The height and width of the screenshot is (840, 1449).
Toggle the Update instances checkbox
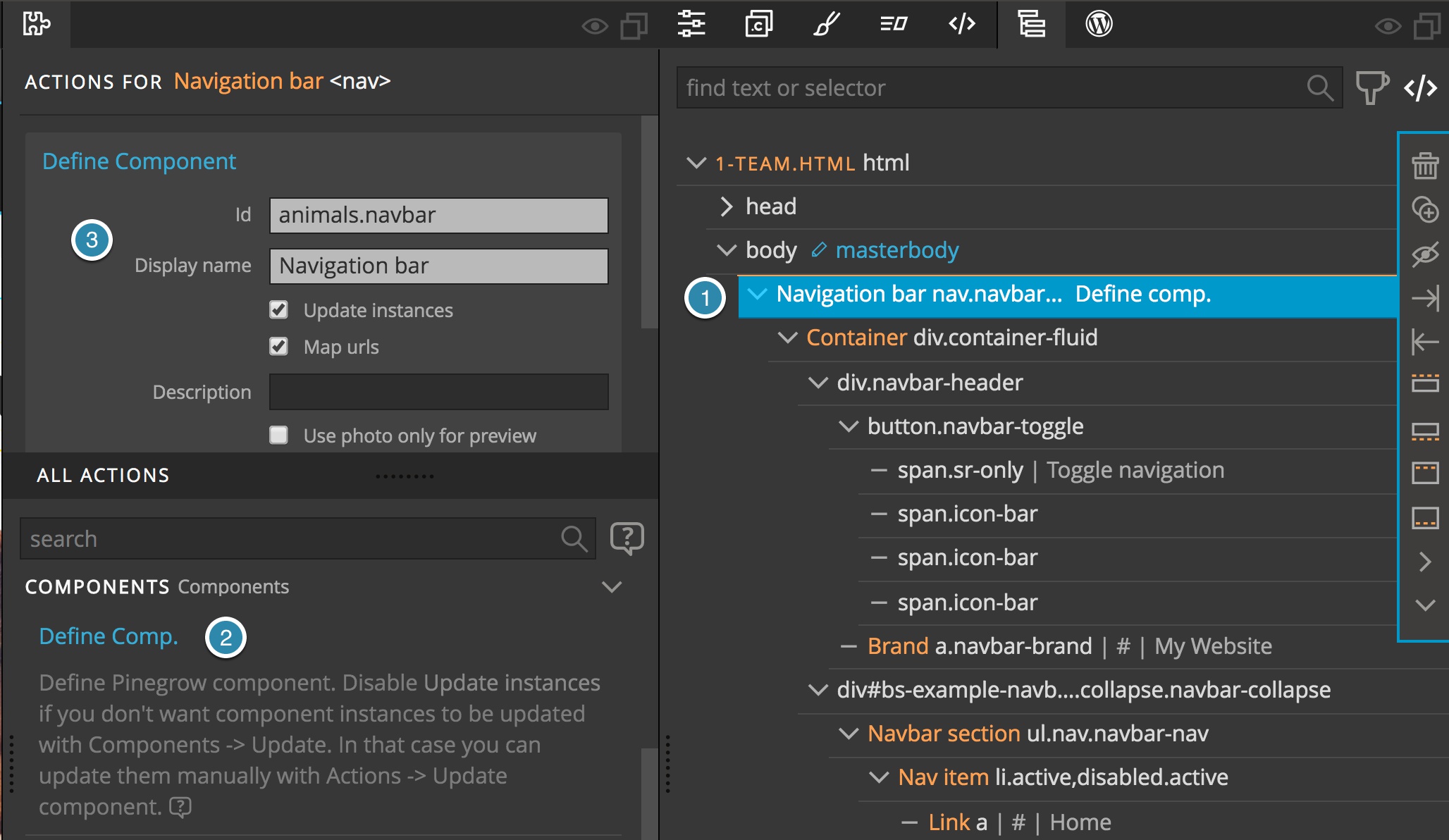point(278,310)
